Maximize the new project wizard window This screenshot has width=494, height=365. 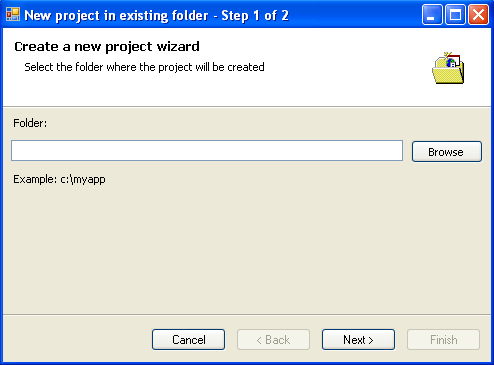tap(455, 15)
